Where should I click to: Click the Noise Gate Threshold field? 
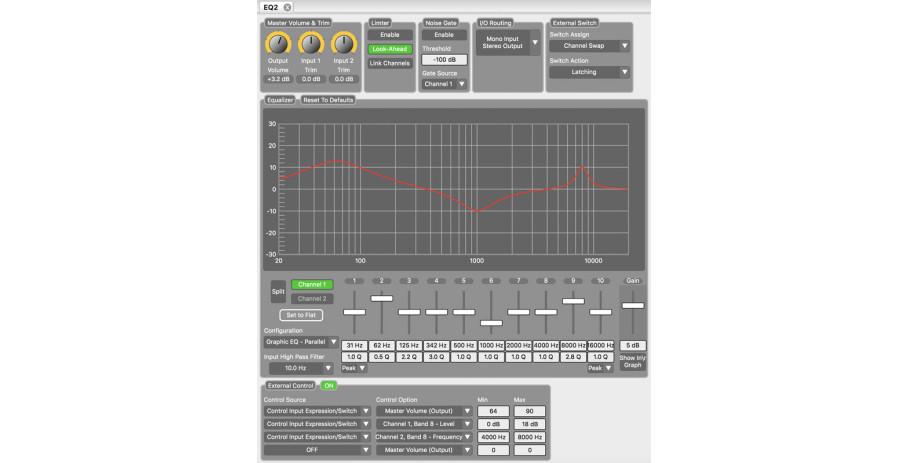[444, 59]
